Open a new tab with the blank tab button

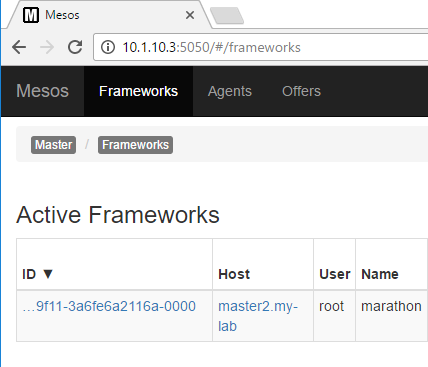[227, 16]
